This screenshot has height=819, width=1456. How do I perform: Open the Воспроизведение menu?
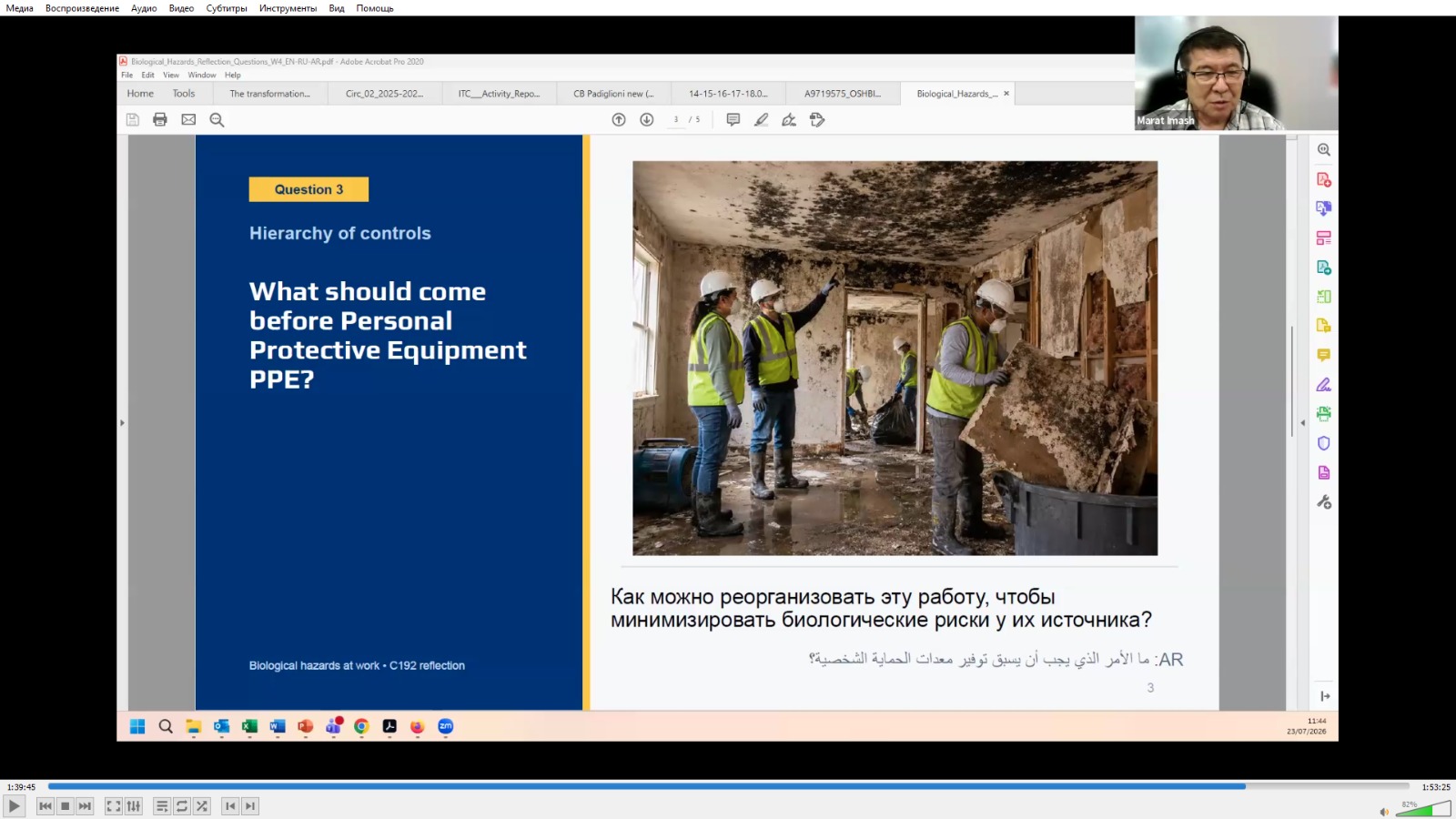[82, 8]
